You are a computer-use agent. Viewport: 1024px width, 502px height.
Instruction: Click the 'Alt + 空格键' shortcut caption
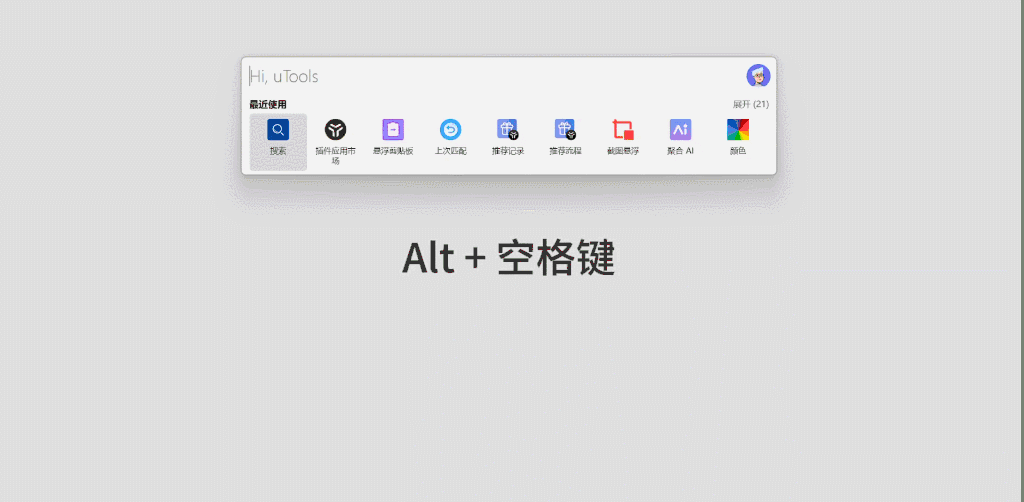tap(508, 258)
